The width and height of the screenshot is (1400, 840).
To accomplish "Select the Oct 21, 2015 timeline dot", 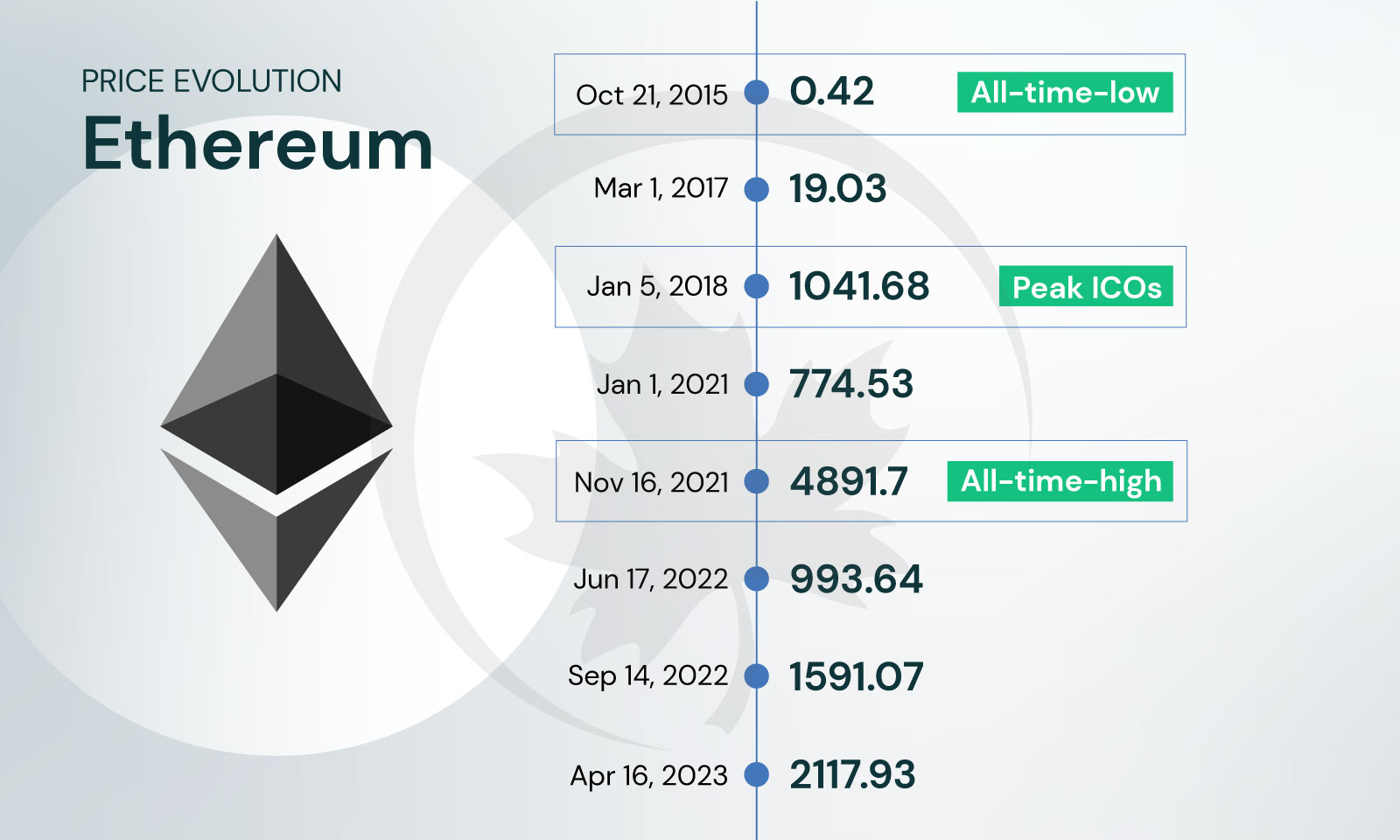I will 757,92.
